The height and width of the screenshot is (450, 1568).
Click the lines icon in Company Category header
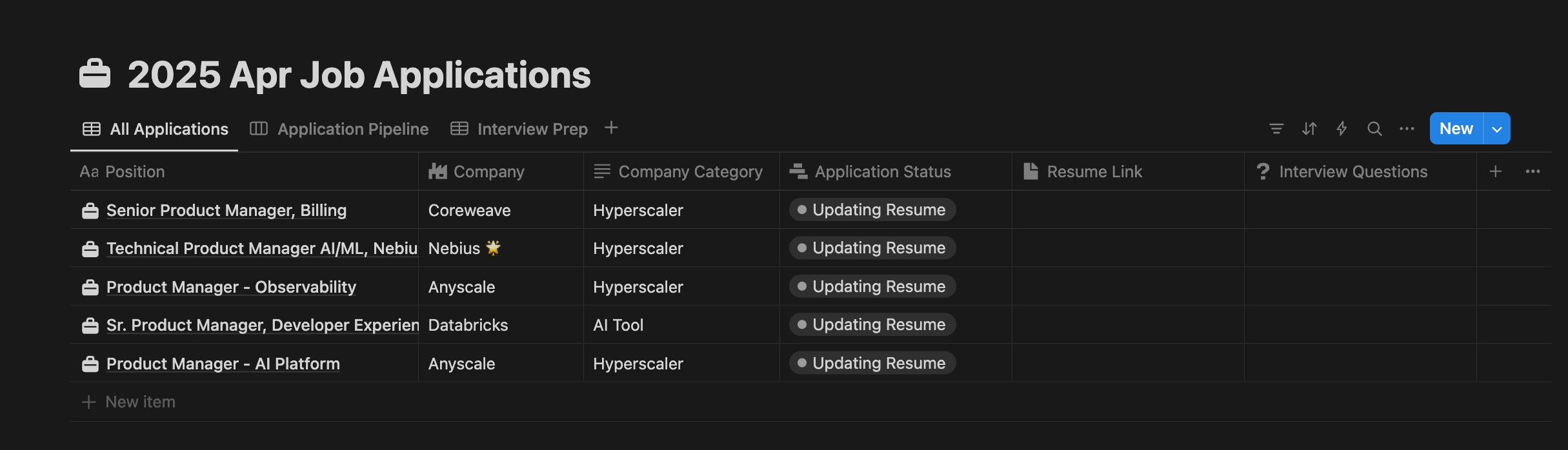pyautogui.click(x=602, y=171)
